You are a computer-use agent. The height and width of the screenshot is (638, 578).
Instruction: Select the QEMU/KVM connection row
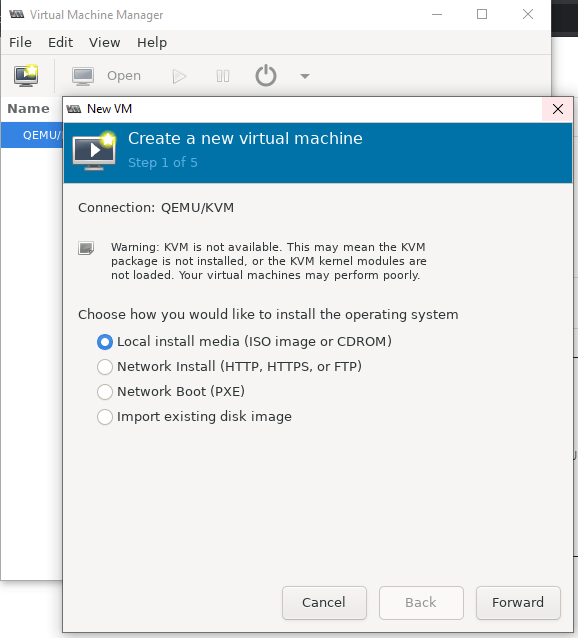(x=32, y=135)
